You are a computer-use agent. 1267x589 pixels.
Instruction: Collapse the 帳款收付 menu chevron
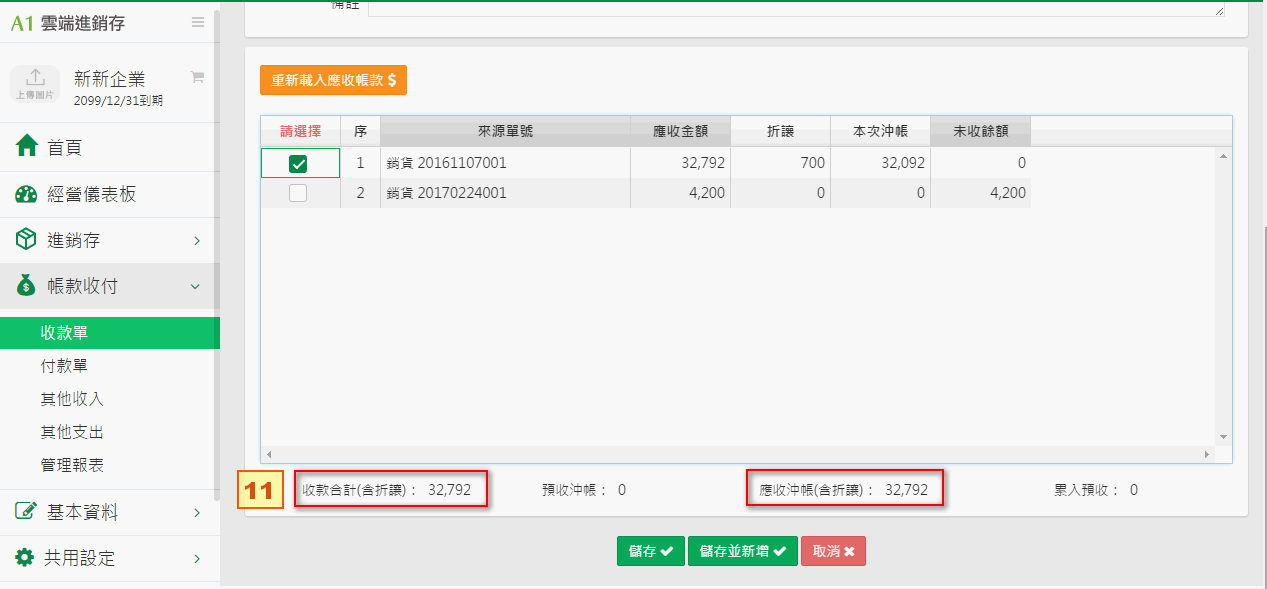196,287
